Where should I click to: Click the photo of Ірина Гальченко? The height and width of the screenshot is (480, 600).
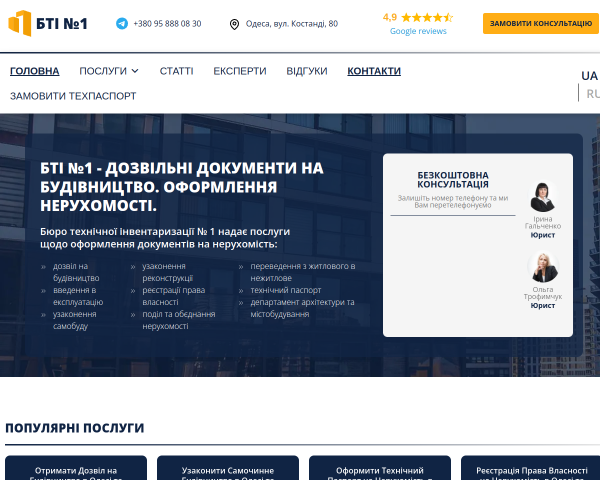pyautogui.click(x=543, y=196)
